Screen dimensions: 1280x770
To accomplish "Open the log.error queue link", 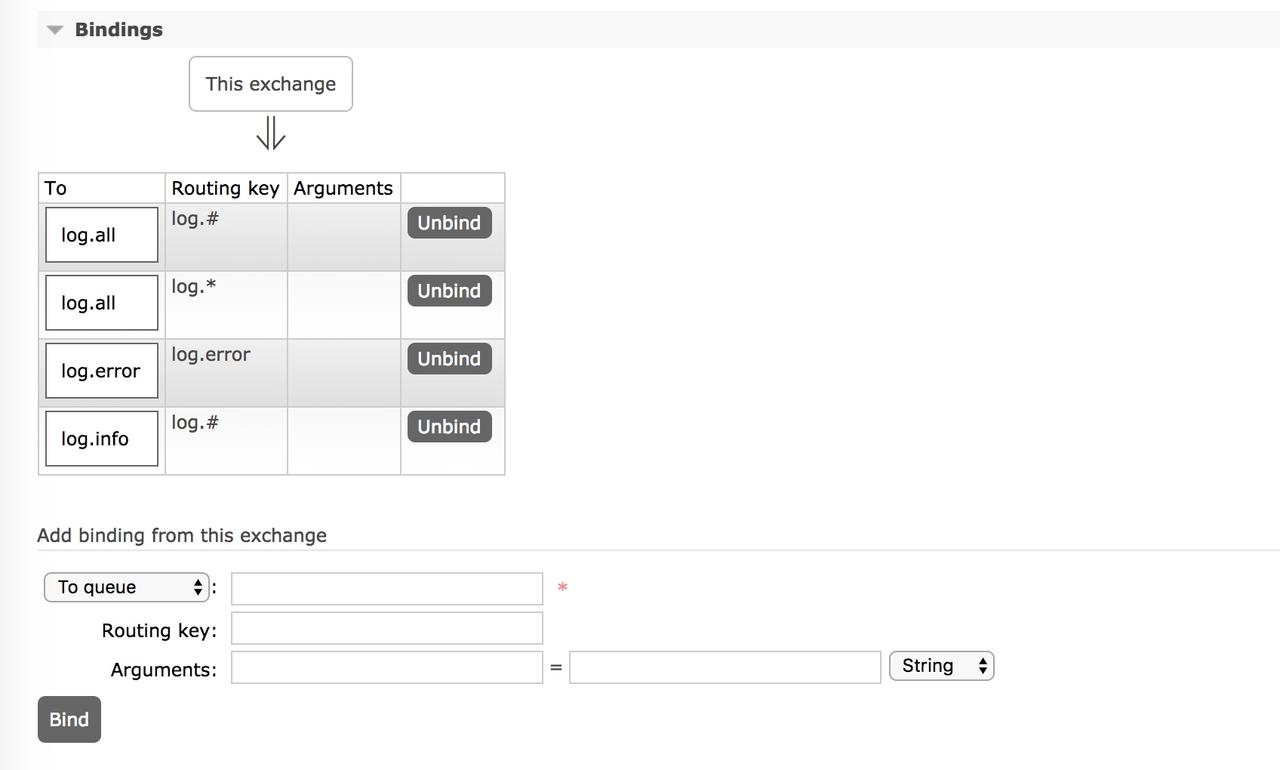I will [x=100, y=371].
